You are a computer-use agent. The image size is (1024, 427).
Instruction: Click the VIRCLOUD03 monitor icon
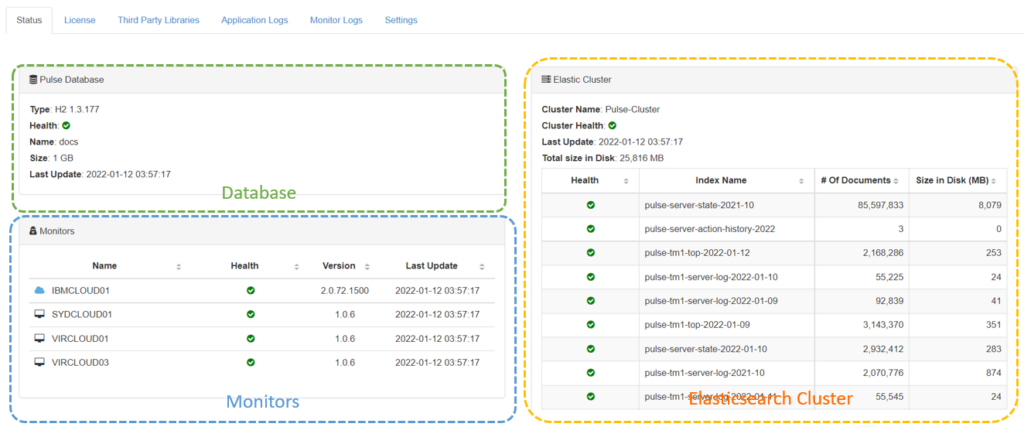pos(40,362)
